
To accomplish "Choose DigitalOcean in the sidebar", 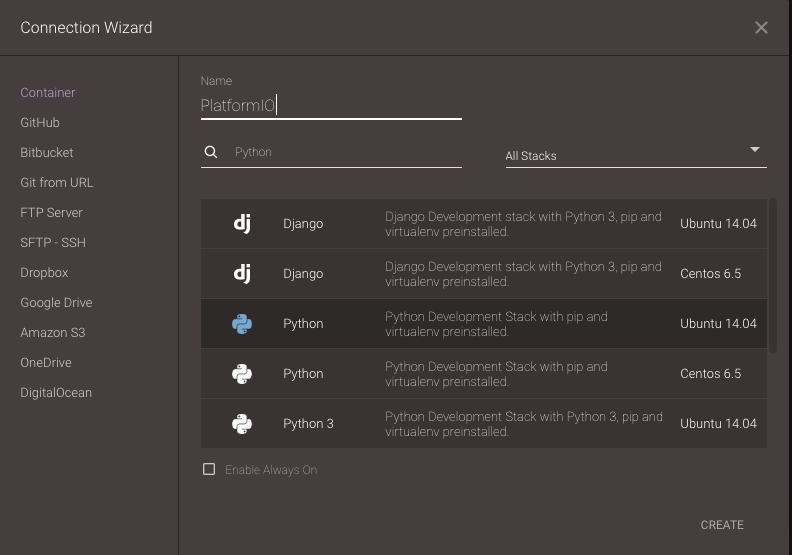I will point(56,392).
